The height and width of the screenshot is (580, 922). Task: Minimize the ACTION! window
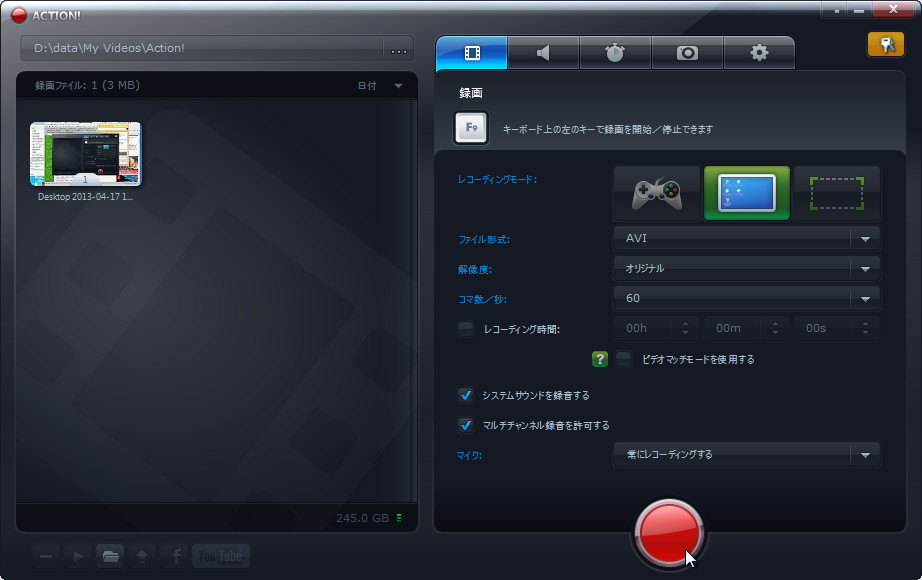pyautogui.click(x=859, y=10)
